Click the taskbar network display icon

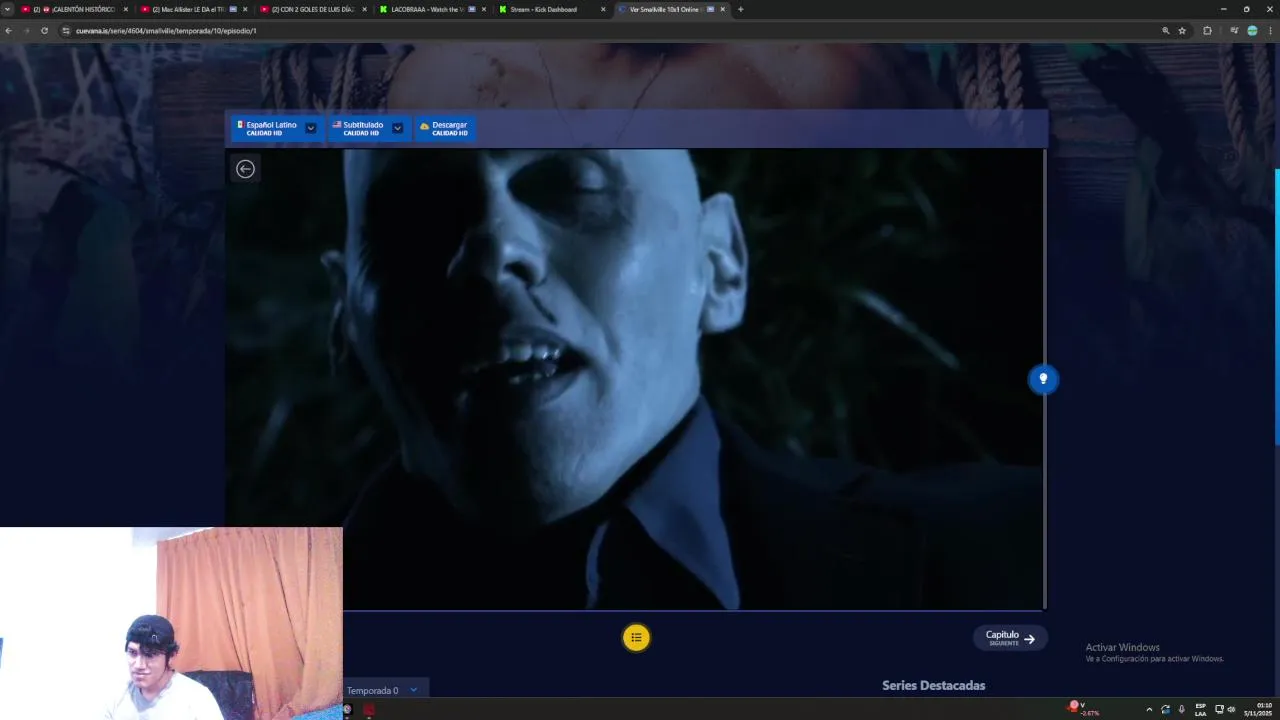[1219, 709]
